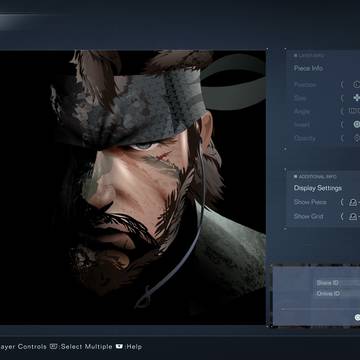Open Help from the bottom hint bar
This screenshot has height=360, width=360.
click(x=134, y=347)
